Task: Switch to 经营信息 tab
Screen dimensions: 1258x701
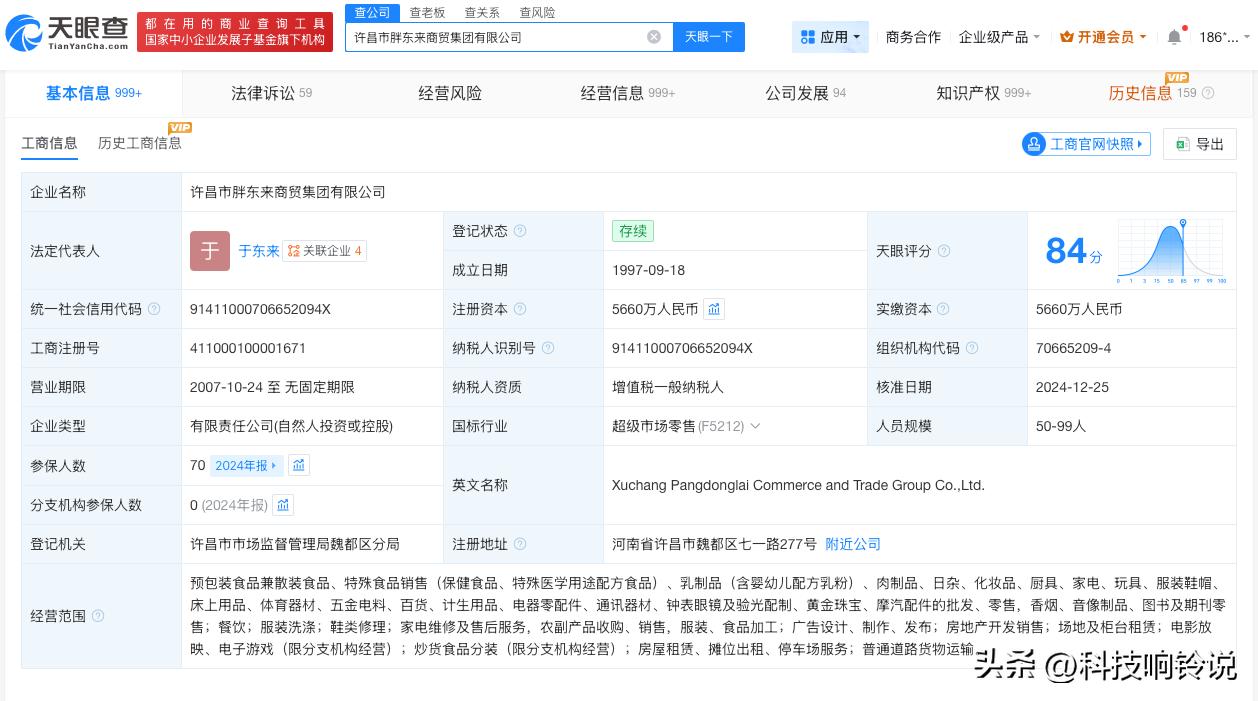Action: click(x=628, y=93)
